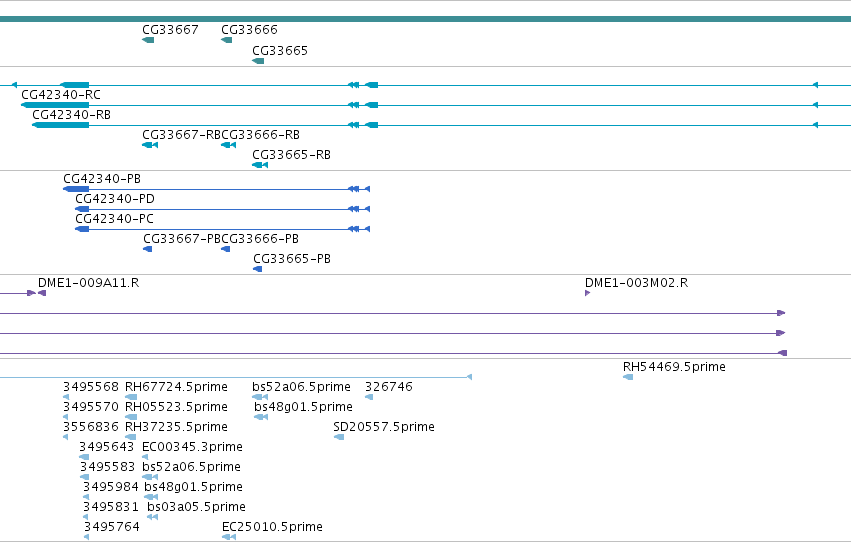Click the CG33665-PB protein label
The image size is (851, 542).
292,259
